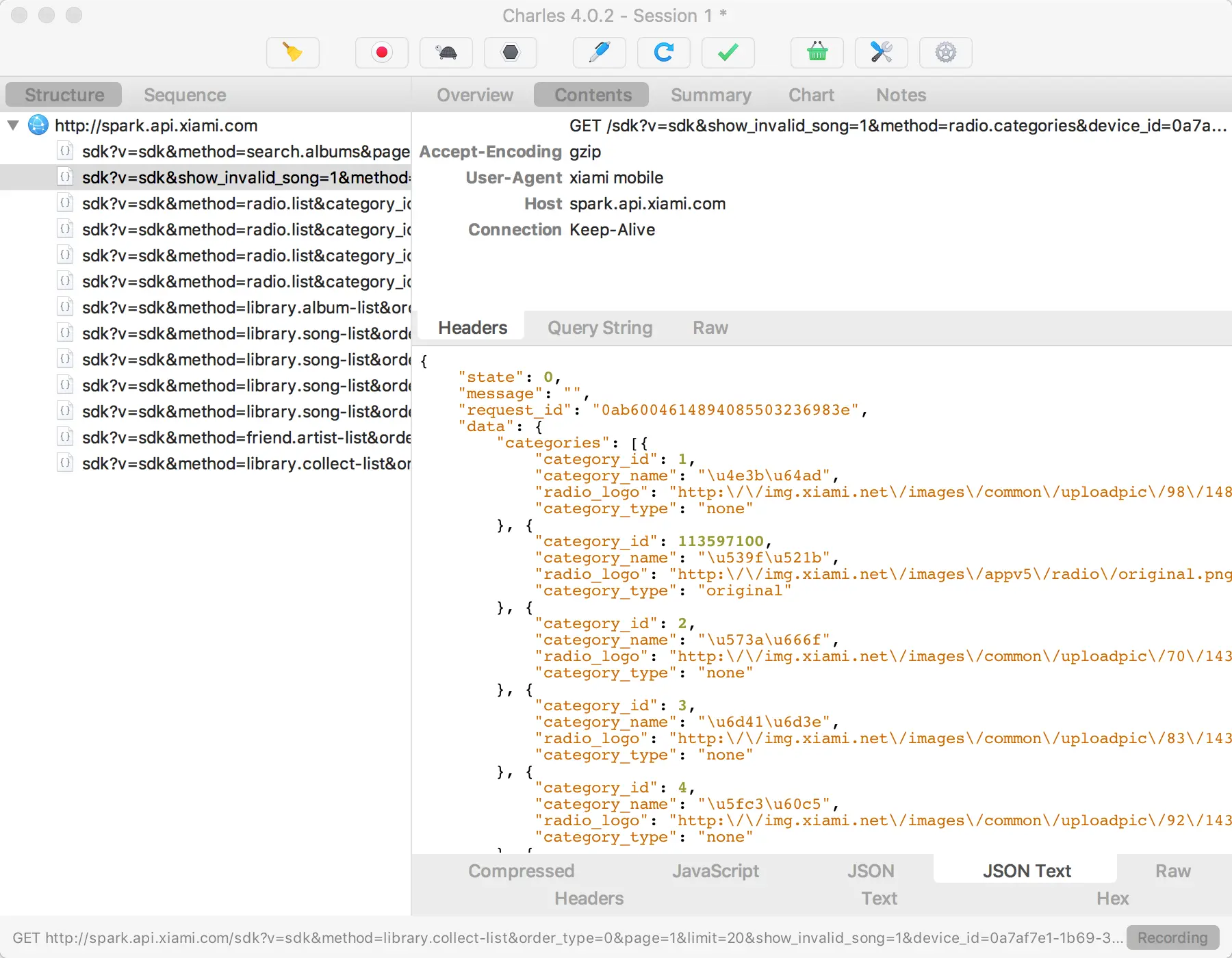The height and width of the screenshot is (958, 1232).
Task: Show the request Query String tab
Action: [600, 328]
